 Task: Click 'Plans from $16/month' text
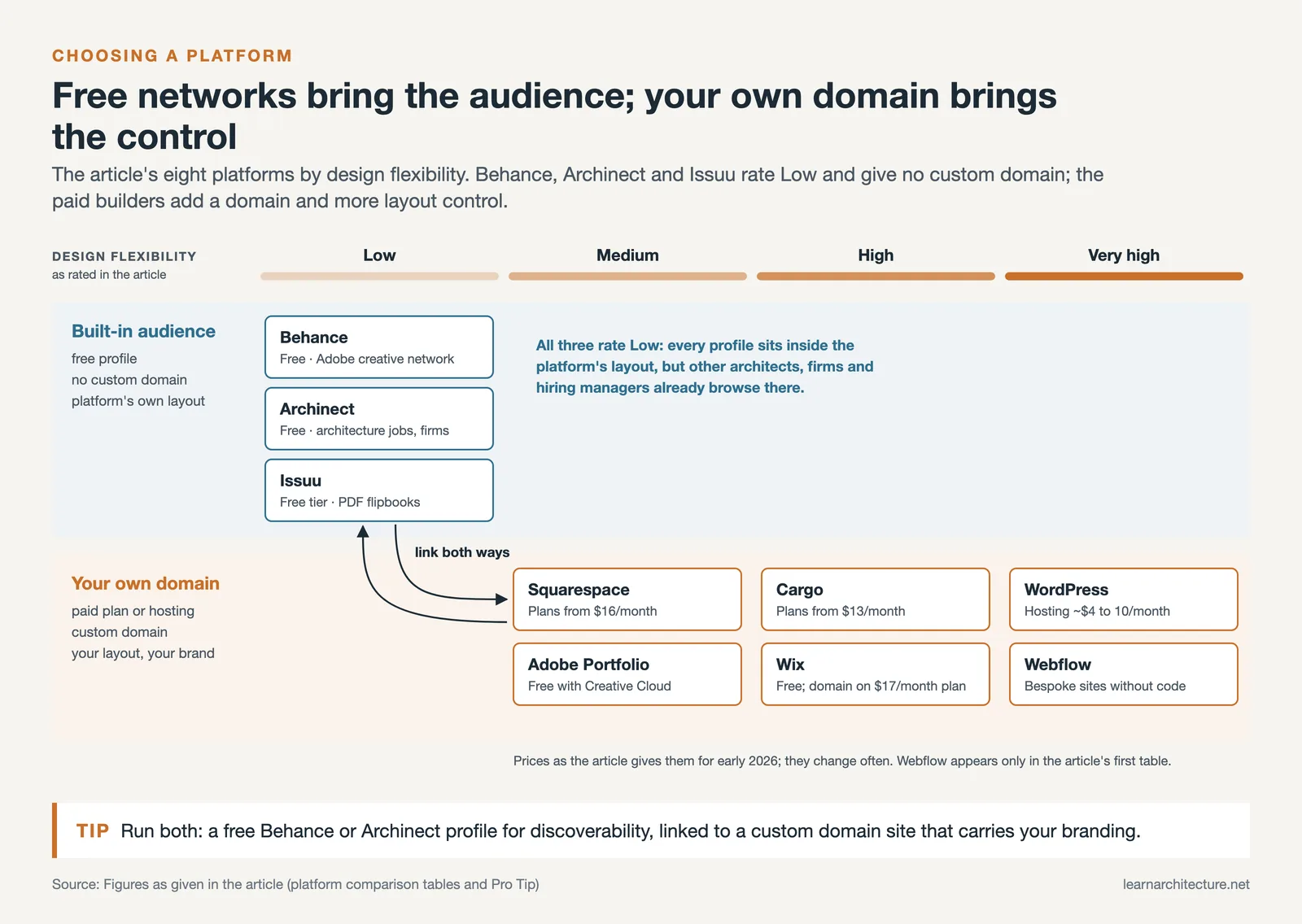(592, 612)
